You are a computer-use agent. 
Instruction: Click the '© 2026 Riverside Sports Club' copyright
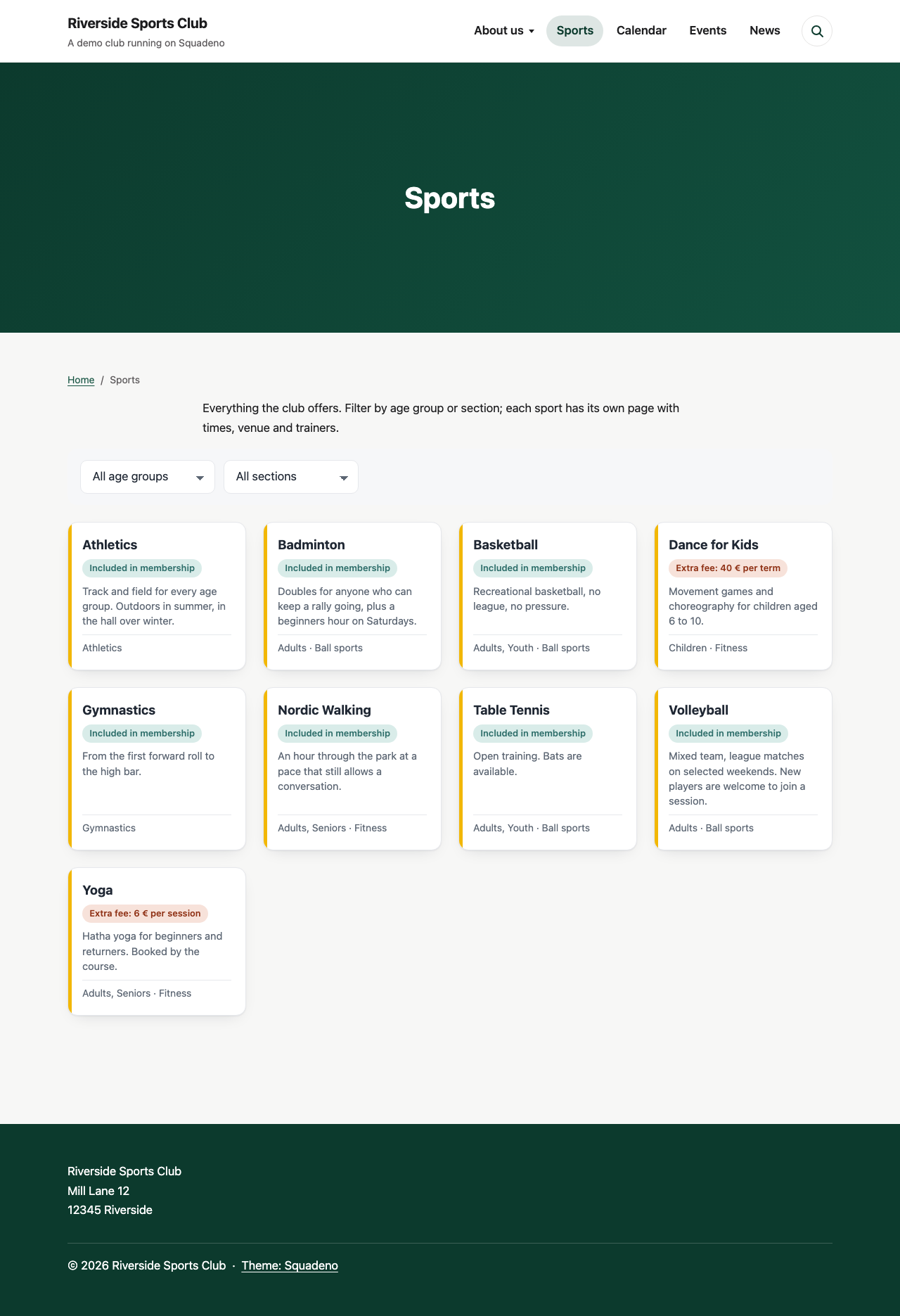(147, 1265)
